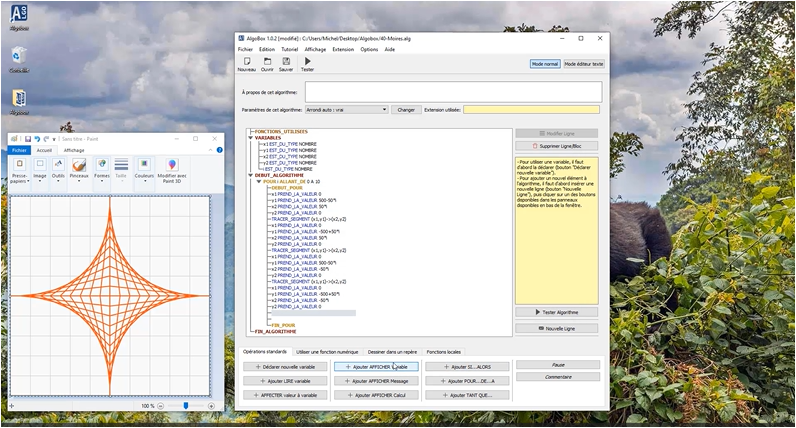This screenshot has height=428, width=796.
Task: Run the algorithm with the Tester play icon
Action: 307,62
